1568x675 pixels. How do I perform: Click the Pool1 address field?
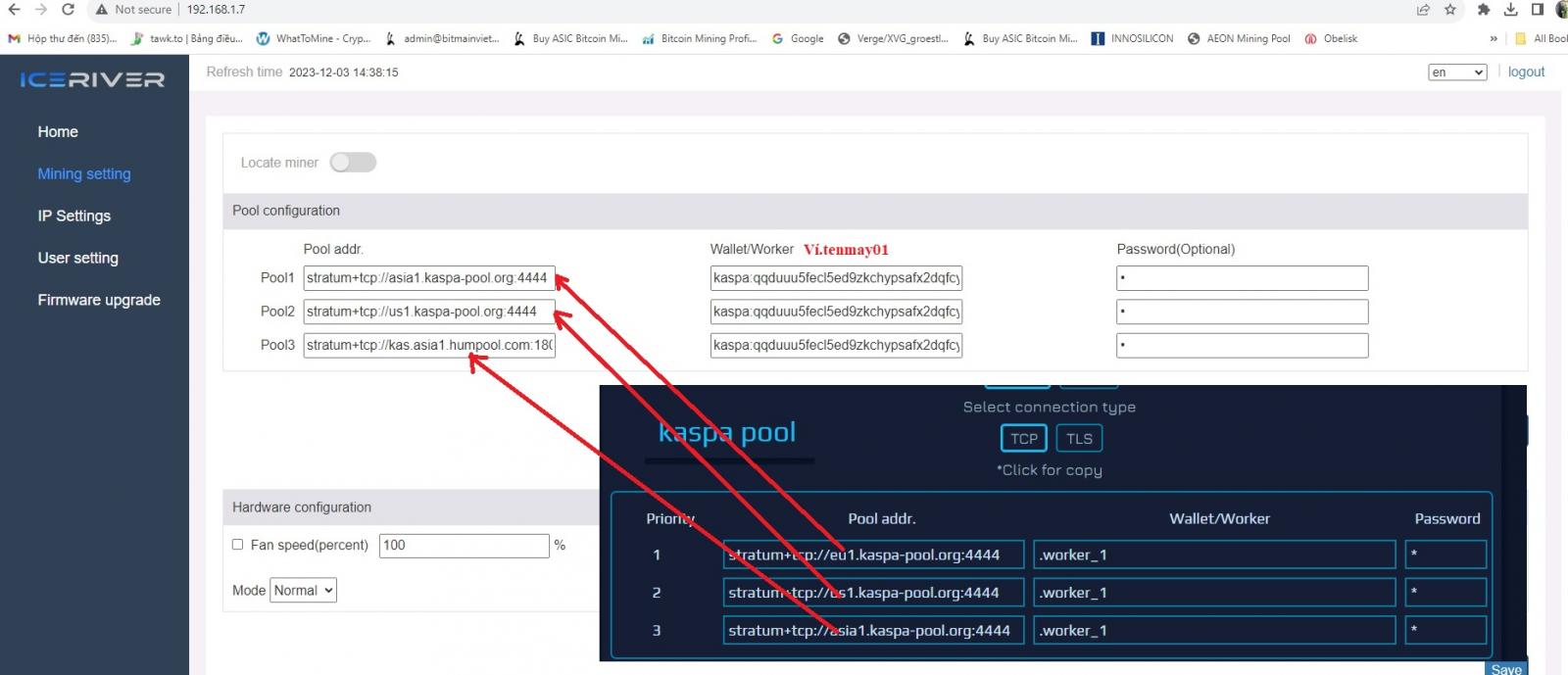429,278
